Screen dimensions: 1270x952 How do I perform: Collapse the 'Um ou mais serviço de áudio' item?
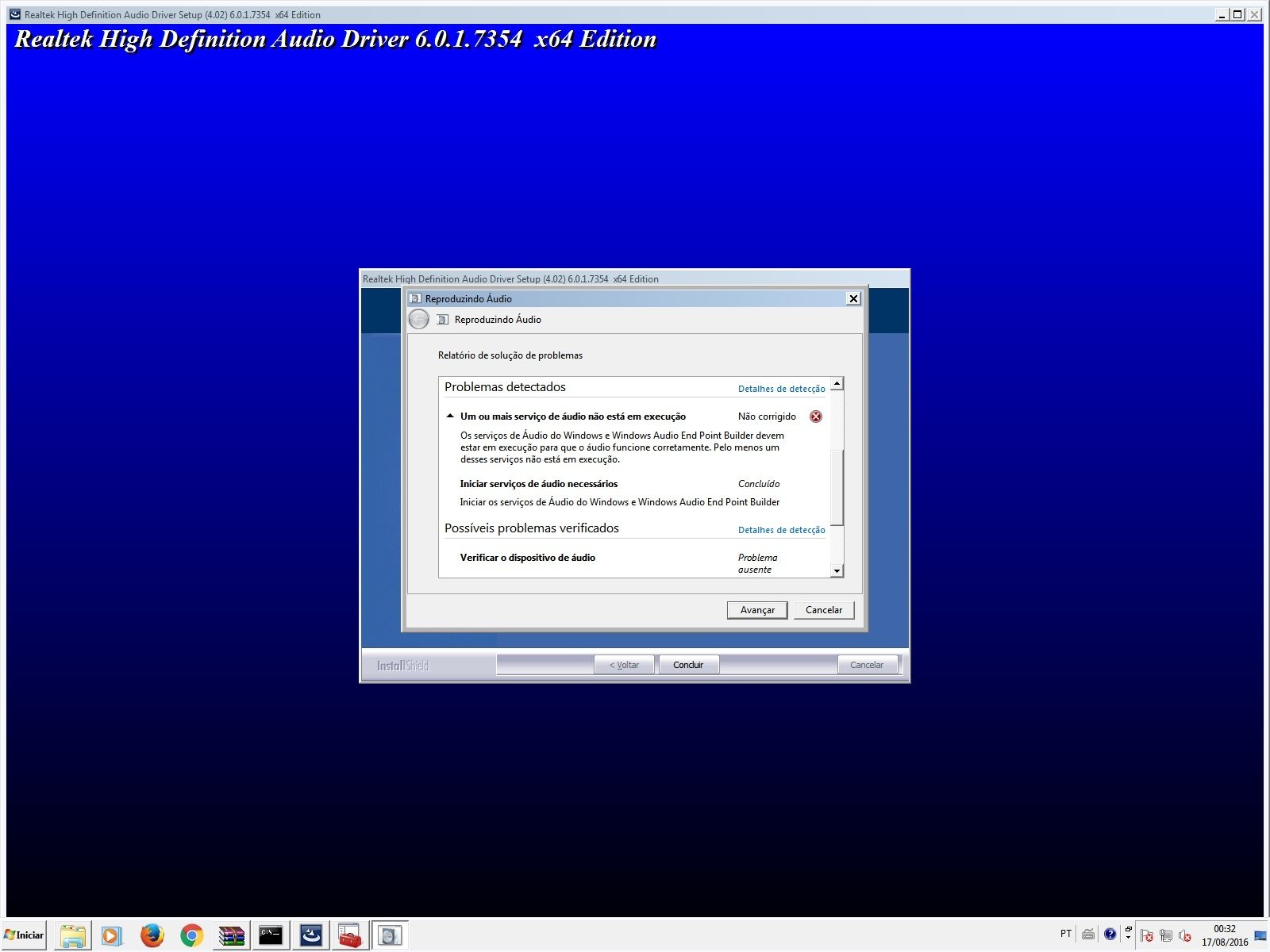pyautogui.click(x=450, y=416)
